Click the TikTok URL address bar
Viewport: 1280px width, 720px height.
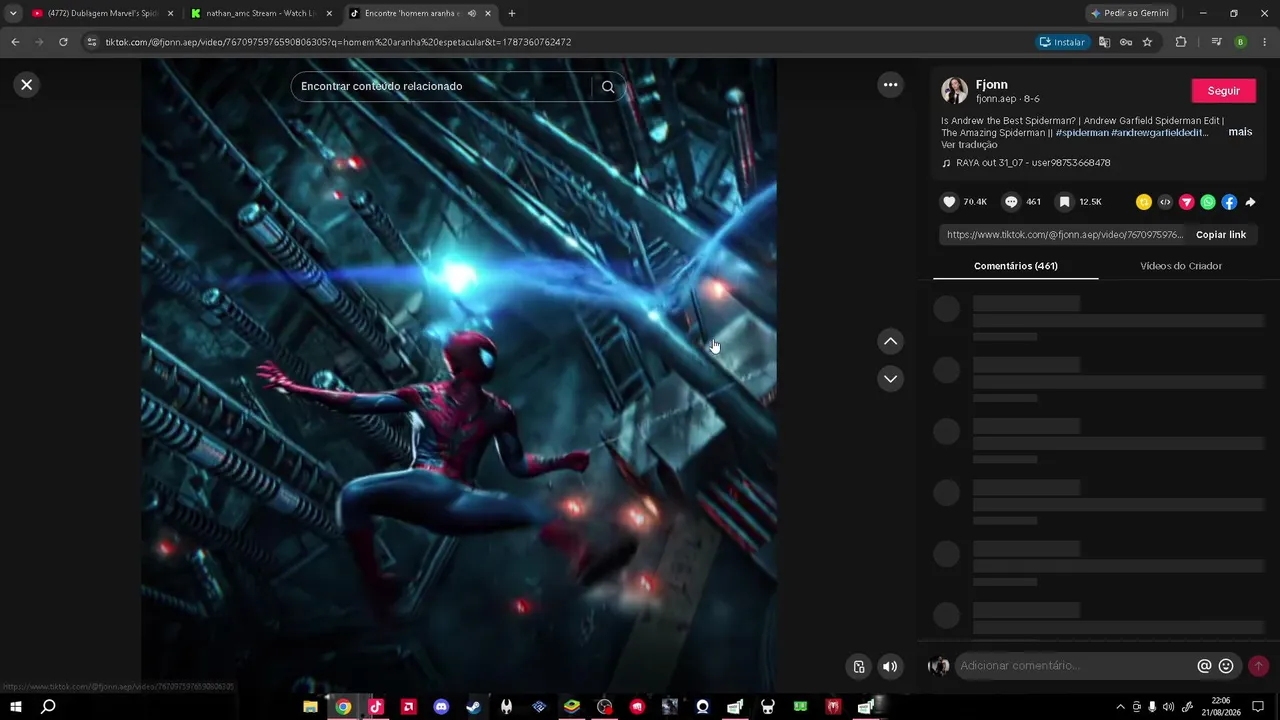[560, 42]
